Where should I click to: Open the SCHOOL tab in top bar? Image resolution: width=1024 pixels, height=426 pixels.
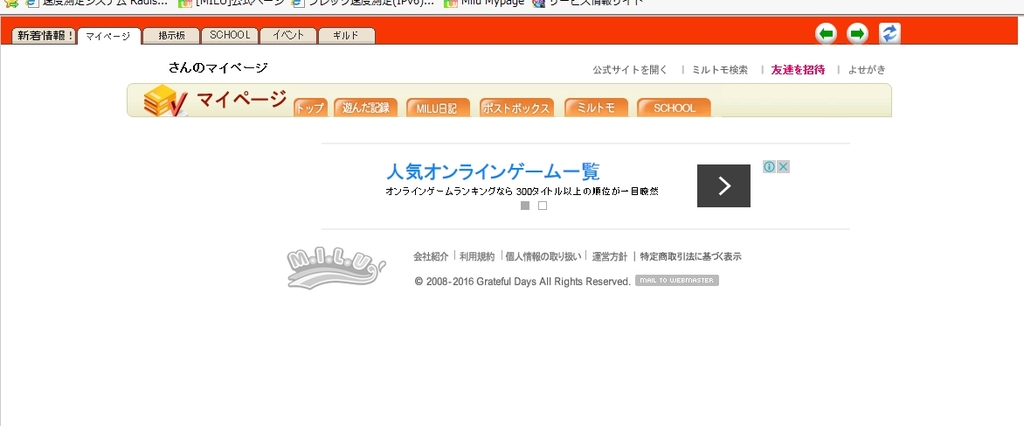(x=229, y=36)
